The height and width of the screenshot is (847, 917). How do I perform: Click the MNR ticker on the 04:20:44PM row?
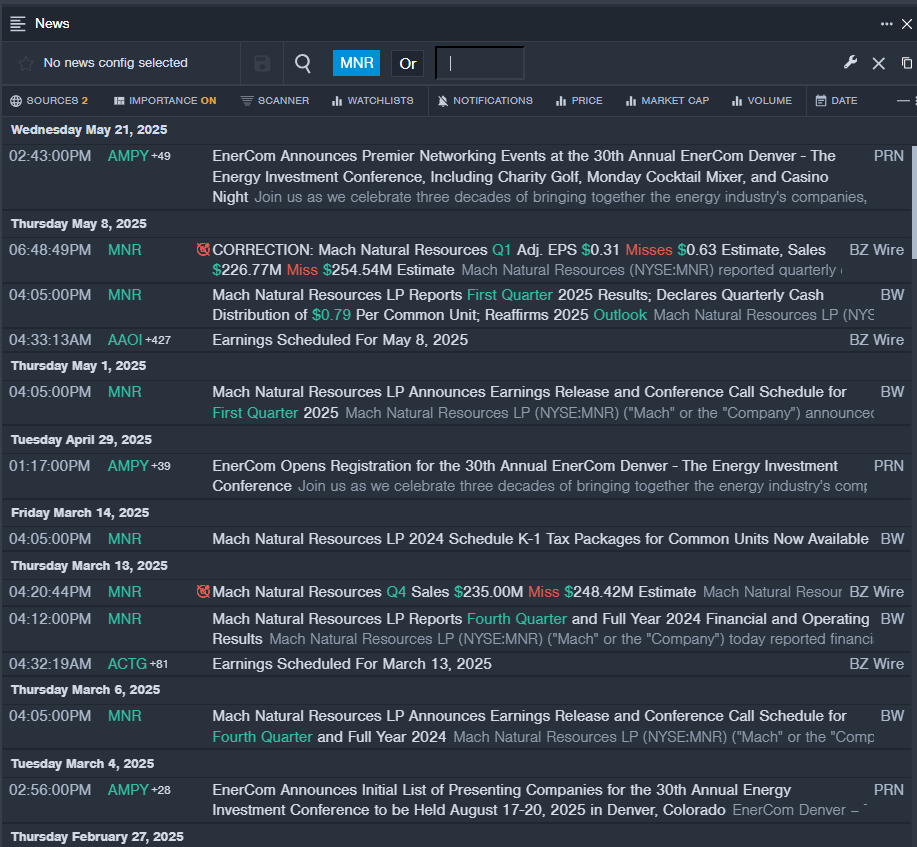(x=125, y=592)
